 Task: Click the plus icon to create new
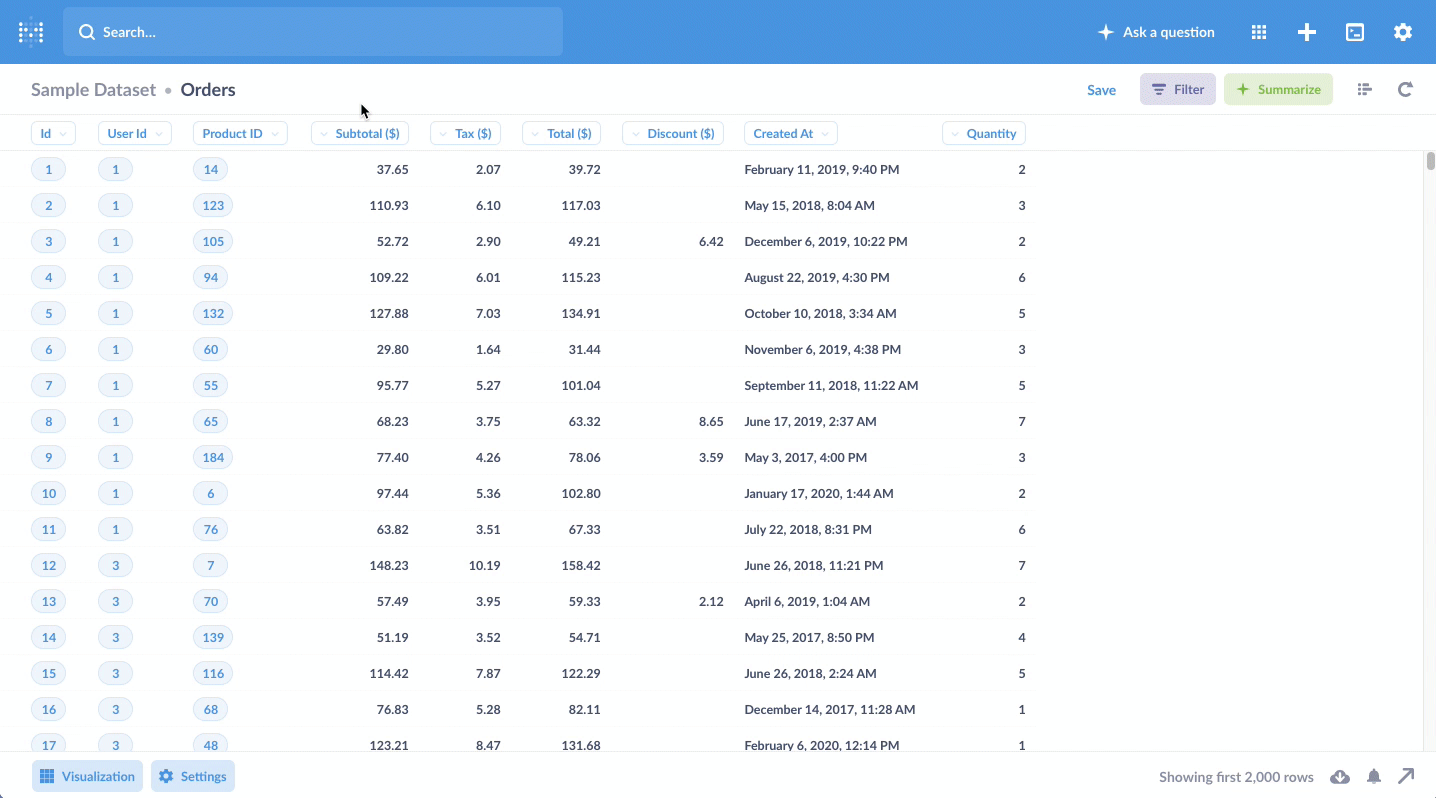[1307, 32]
